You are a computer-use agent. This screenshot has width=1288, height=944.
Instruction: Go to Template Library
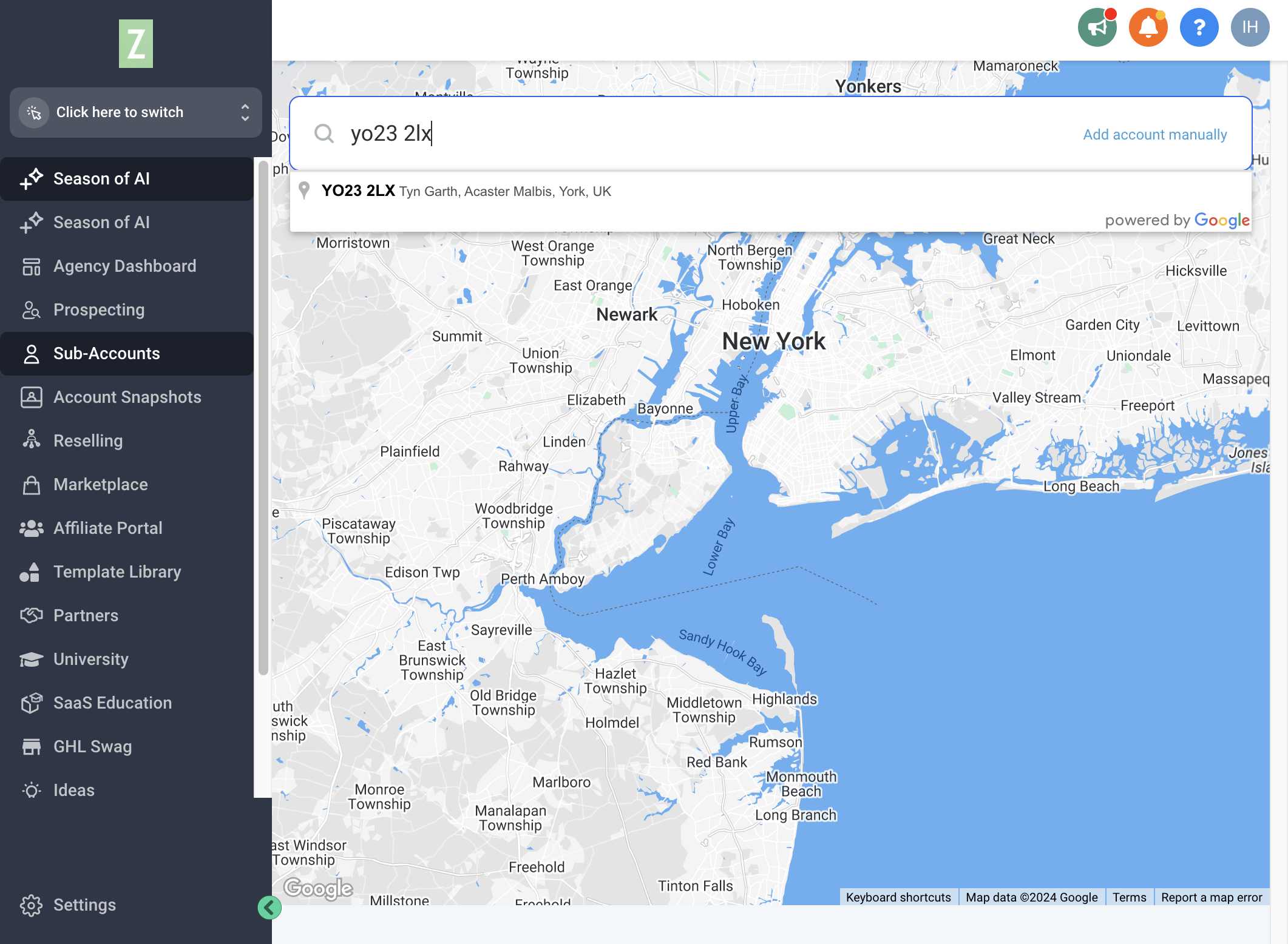[127, 572]
